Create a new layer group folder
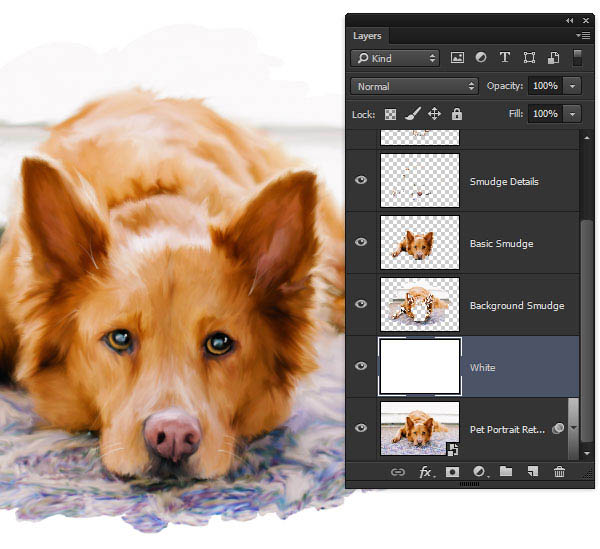 coord(506,471)
